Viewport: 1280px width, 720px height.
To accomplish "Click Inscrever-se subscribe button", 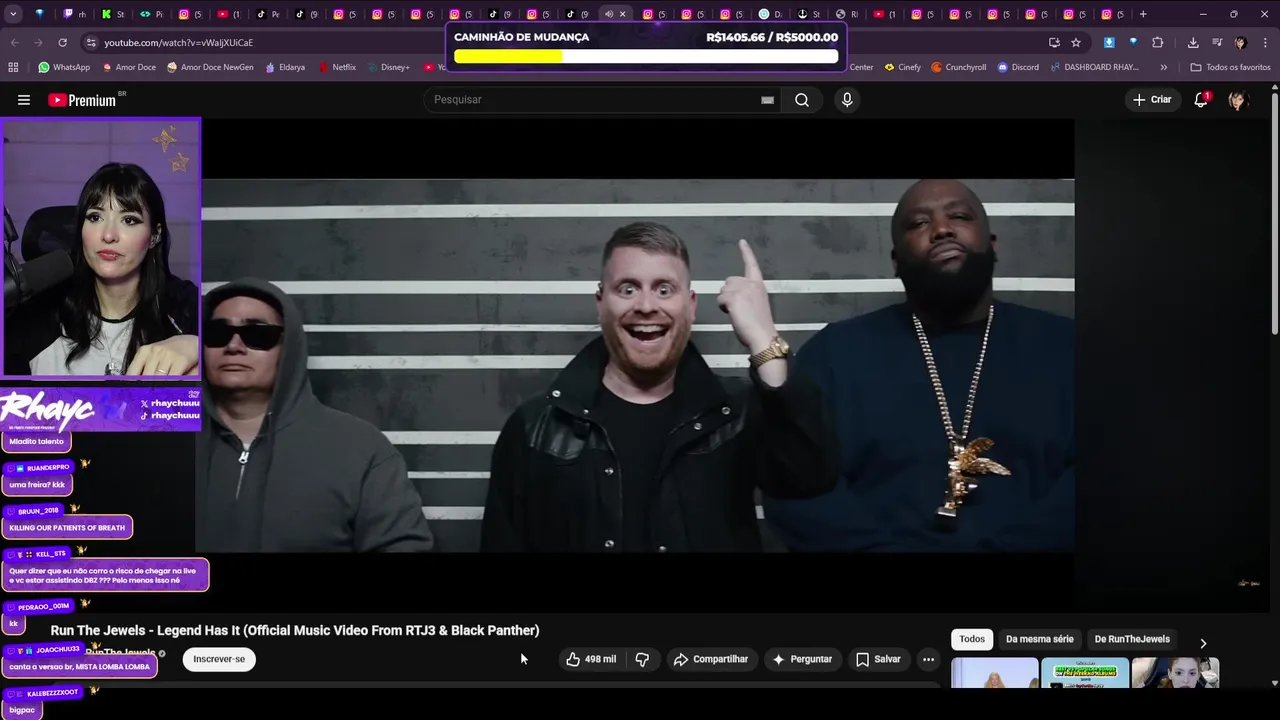I will (x=219, y=659).
